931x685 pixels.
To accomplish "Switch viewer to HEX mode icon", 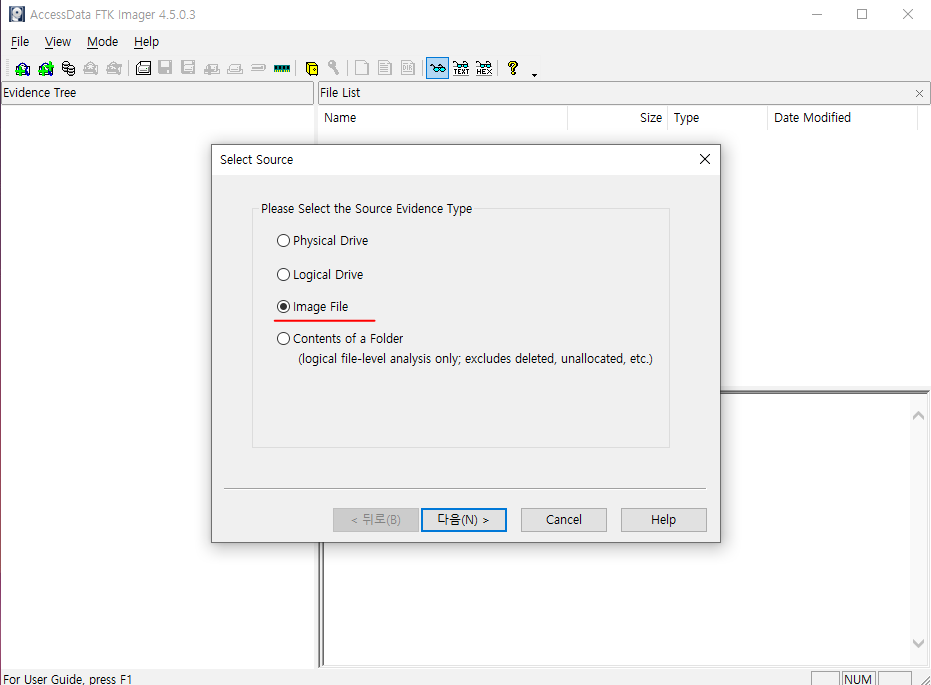I will [x=484, y=68].
